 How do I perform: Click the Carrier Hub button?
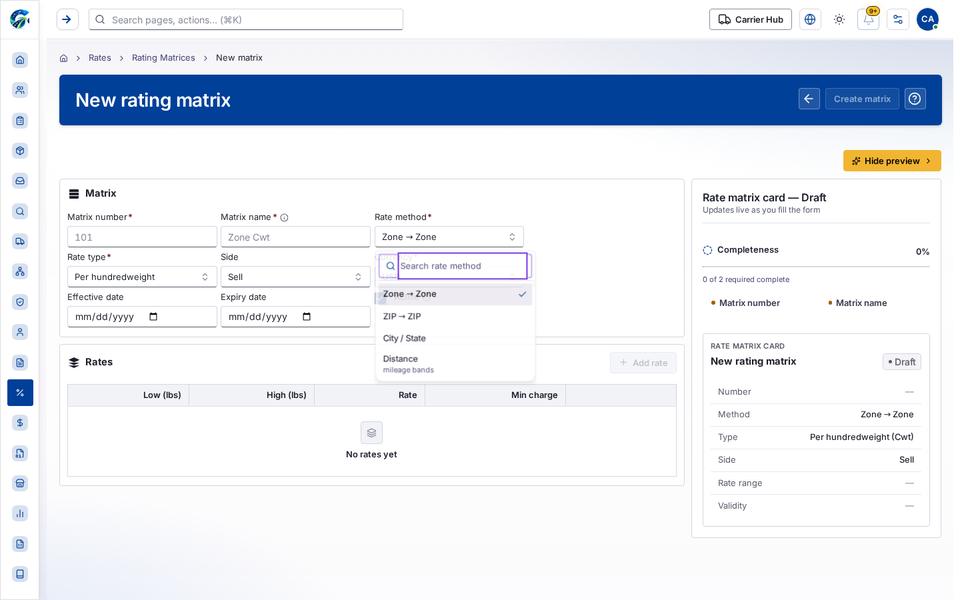coord(750,20)
